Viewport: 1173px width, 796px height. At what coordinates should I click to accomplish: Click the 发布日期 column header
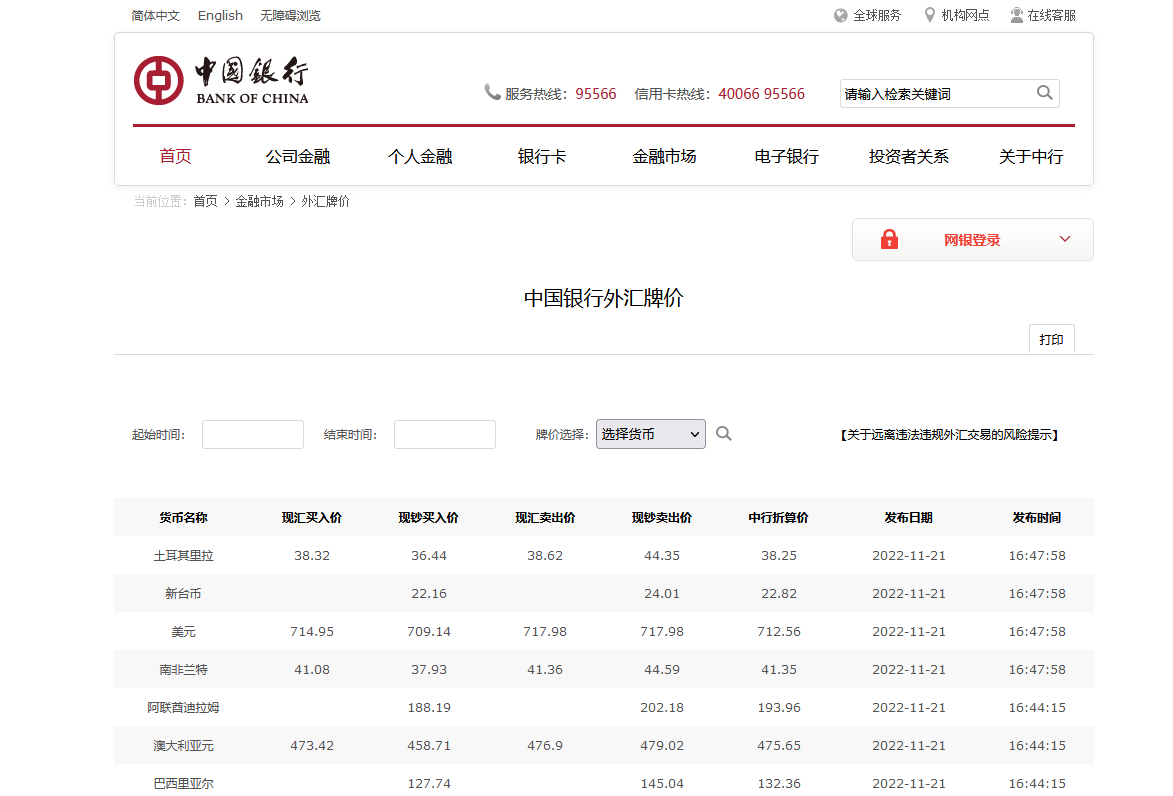(x=909, y=518)
